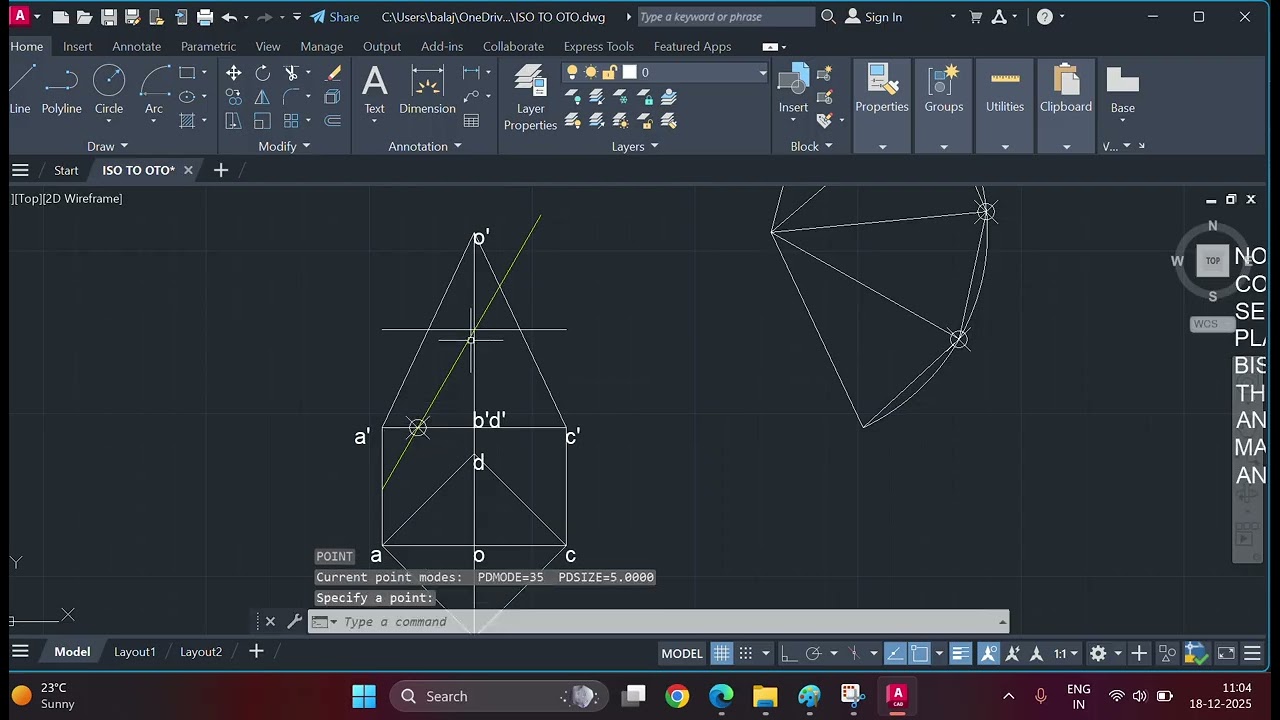
Task: Open the Properties panel dropdown
Action: [882, 146]
